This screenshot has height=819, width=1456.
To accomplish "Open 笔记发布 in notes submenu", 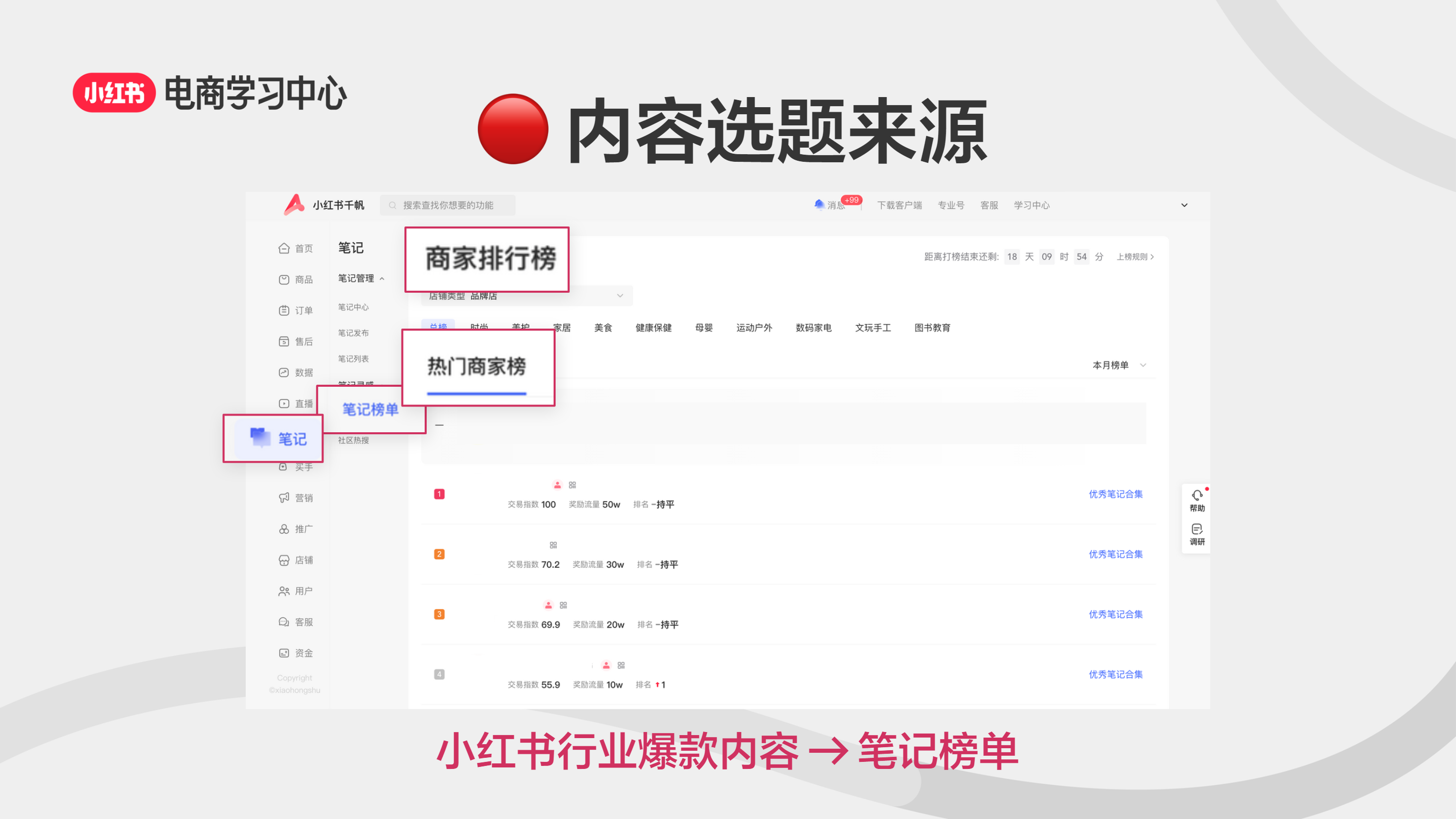I will [x=353, y=333].
